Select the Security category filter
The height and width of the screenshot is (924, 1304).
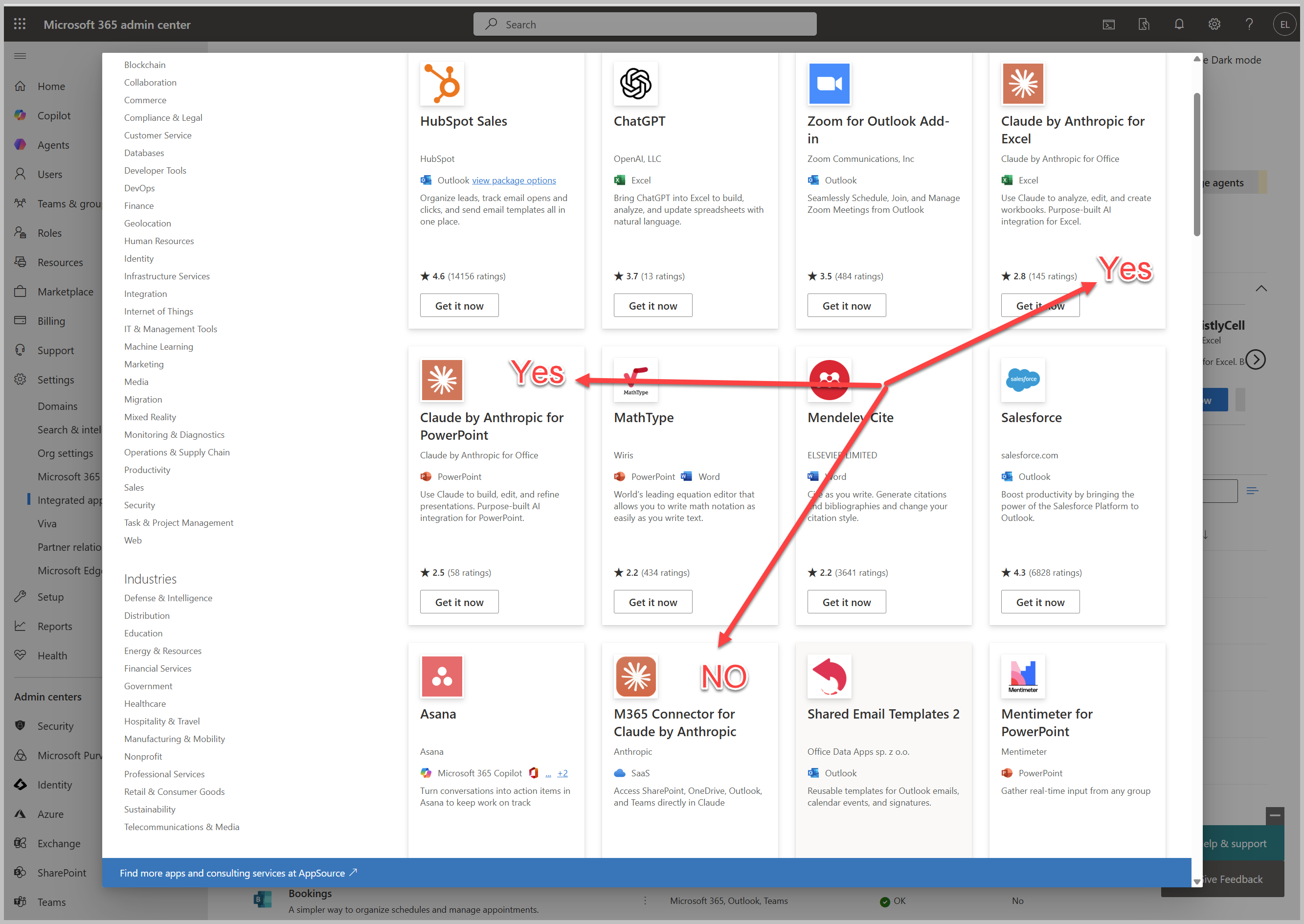click(x=139, y=505)
